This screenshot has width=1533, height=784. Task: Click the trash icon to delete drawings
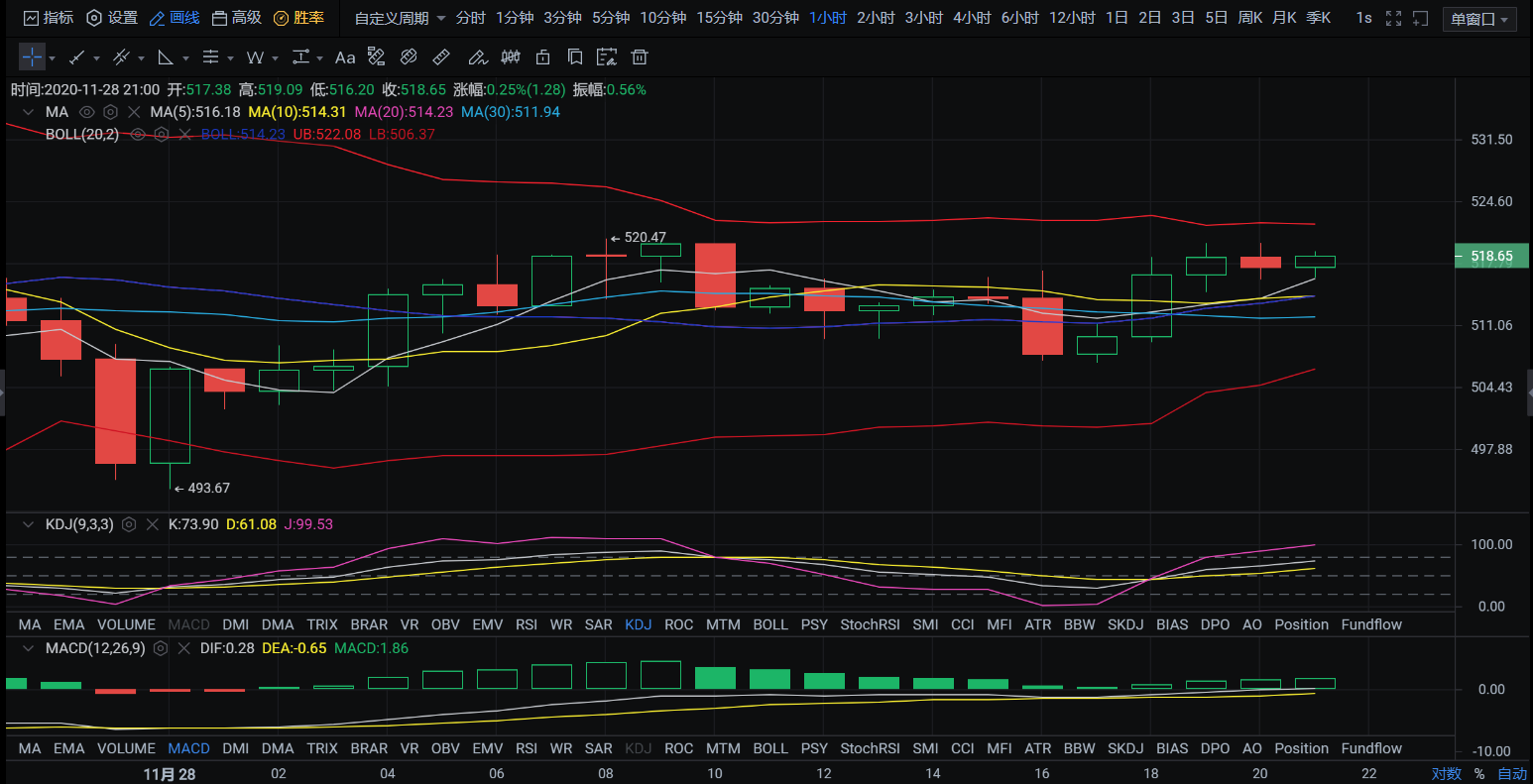[641, 57]
